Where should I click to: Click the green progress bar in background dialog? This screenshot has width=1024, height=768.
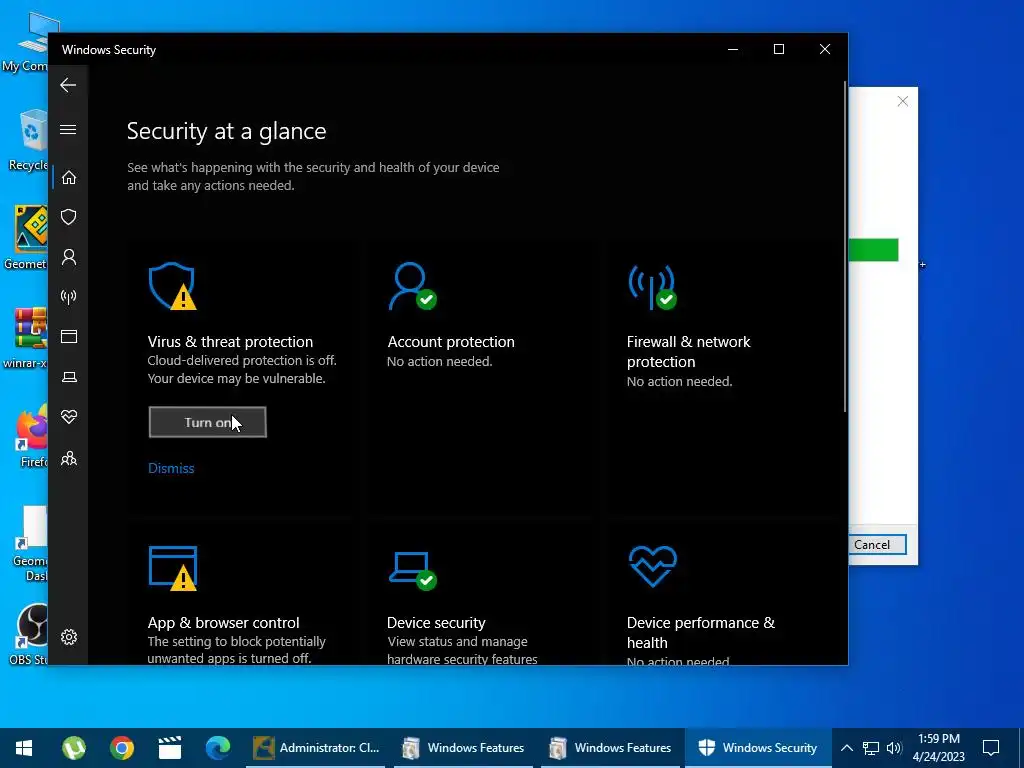point(873,250)
